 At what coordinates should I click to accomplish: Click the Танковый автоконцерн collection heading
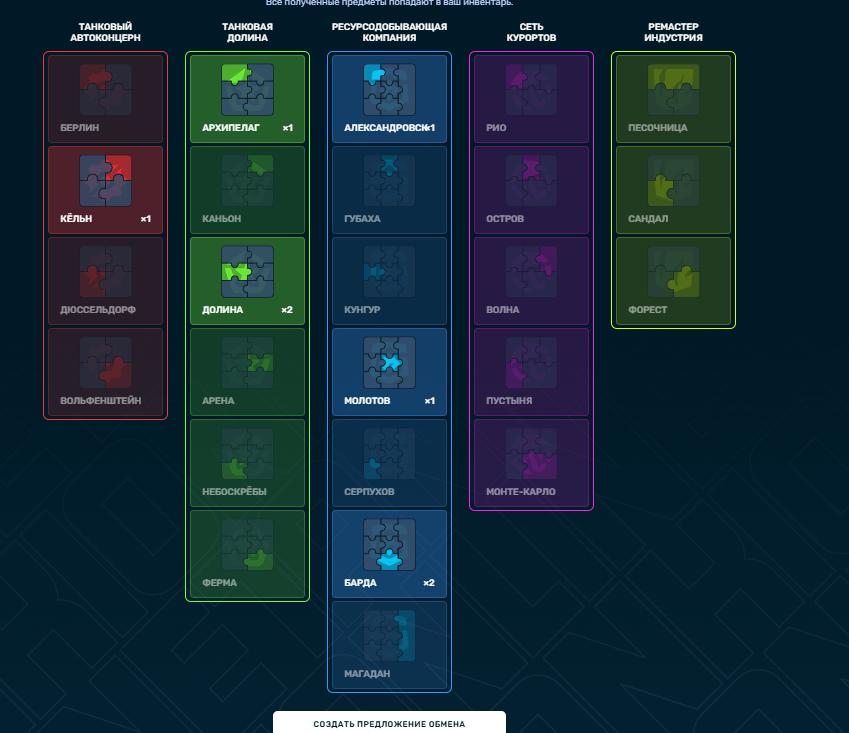click(x=106, y=32)
